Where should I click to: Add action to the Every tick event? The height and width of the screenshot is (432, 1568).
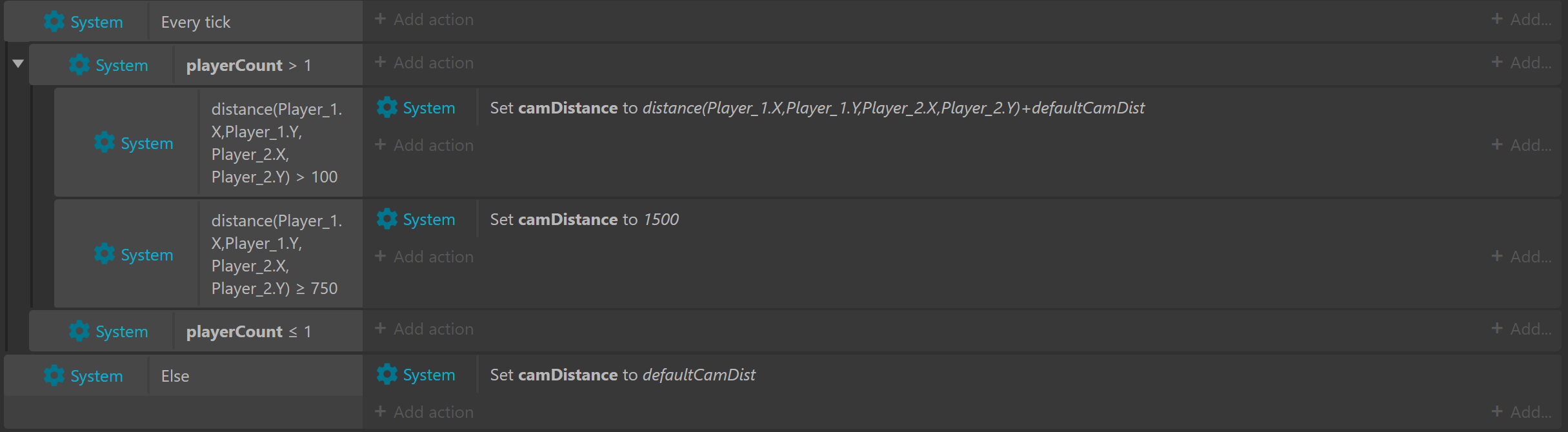click(425, 19)
